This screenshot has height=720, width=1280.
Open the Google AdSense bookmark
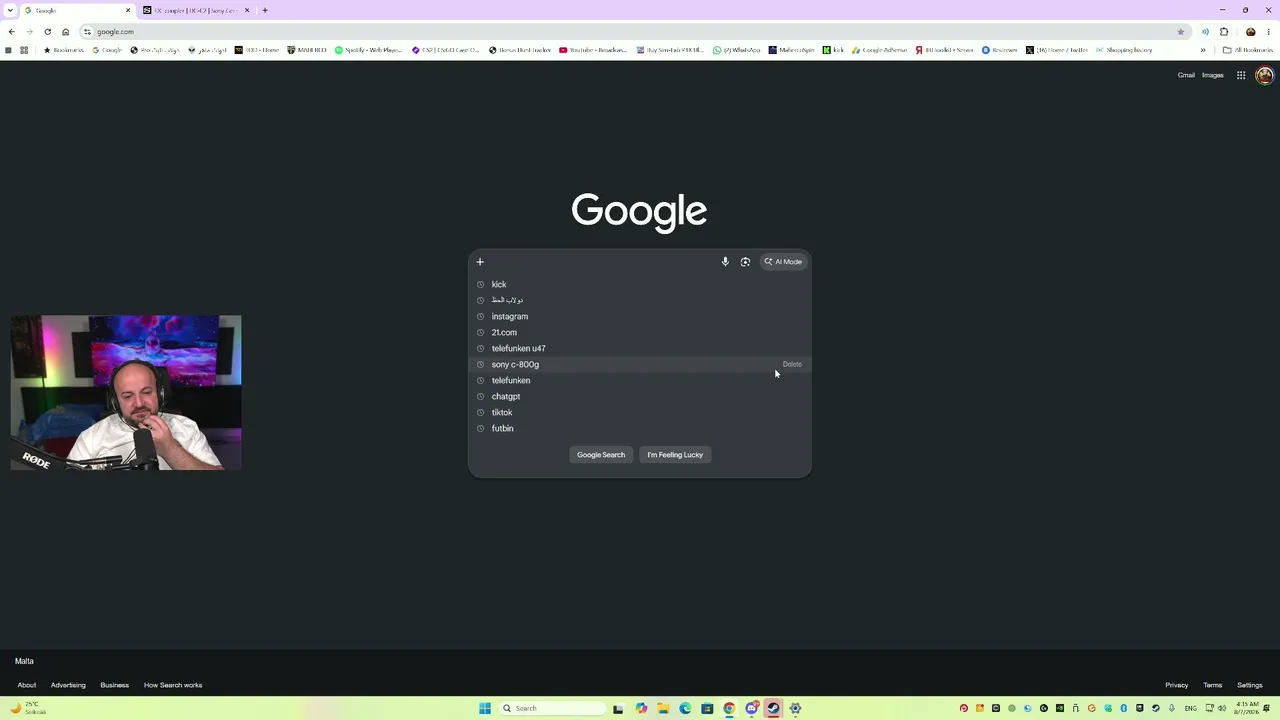(879, 50)
